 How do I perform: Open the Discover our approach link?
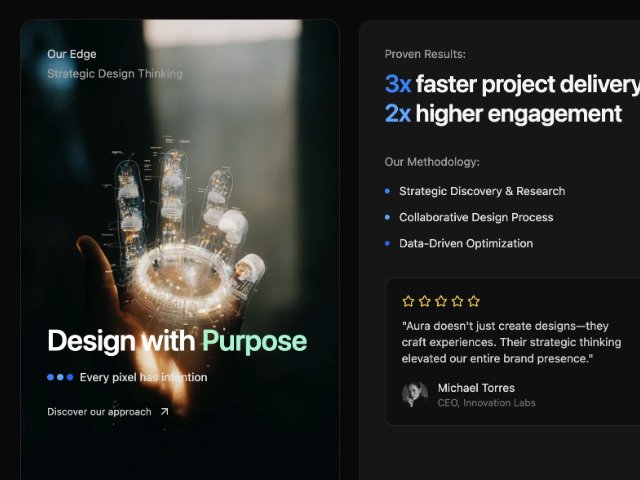99,411
